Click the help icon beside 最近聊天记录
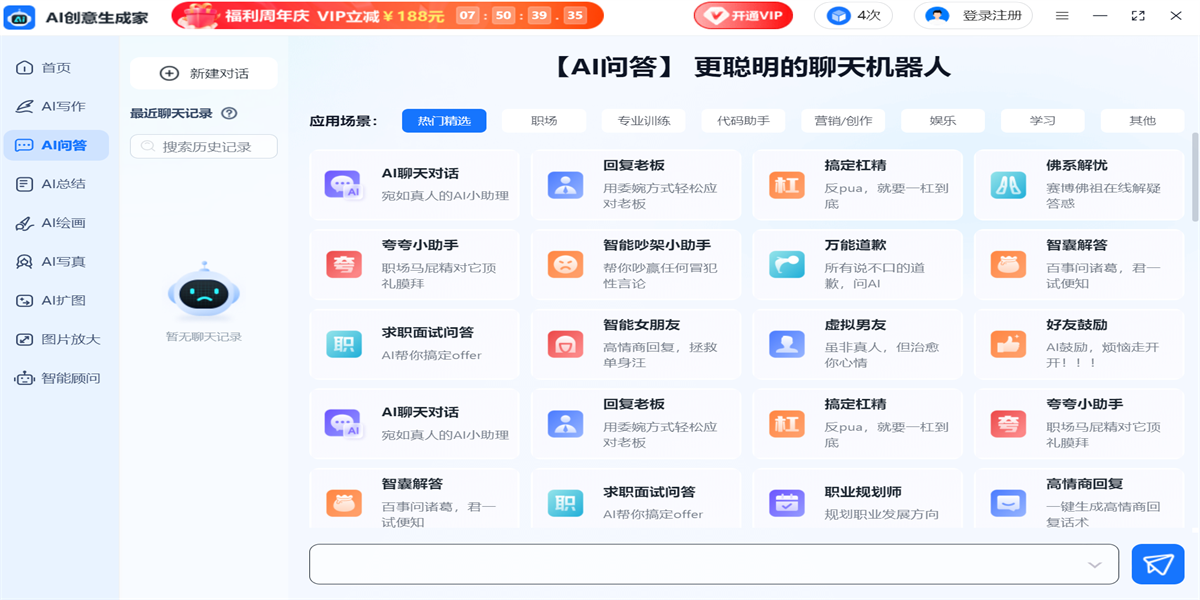 [229, 114]
